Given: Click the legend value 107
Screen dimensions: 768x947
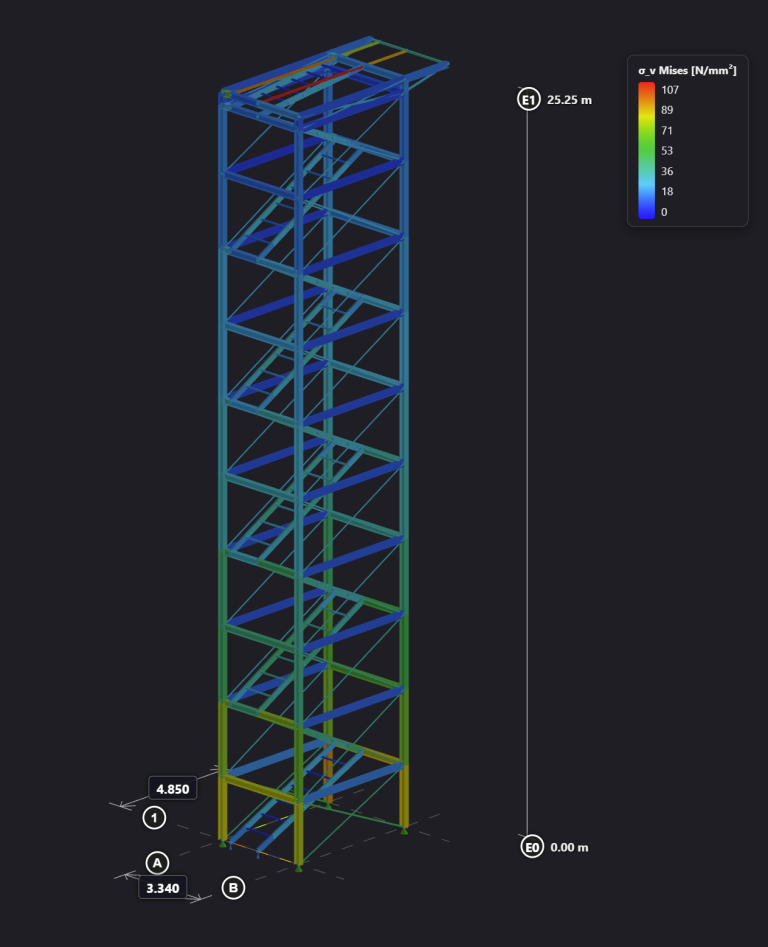Looking at the screenshot, I should pos(670,89).
